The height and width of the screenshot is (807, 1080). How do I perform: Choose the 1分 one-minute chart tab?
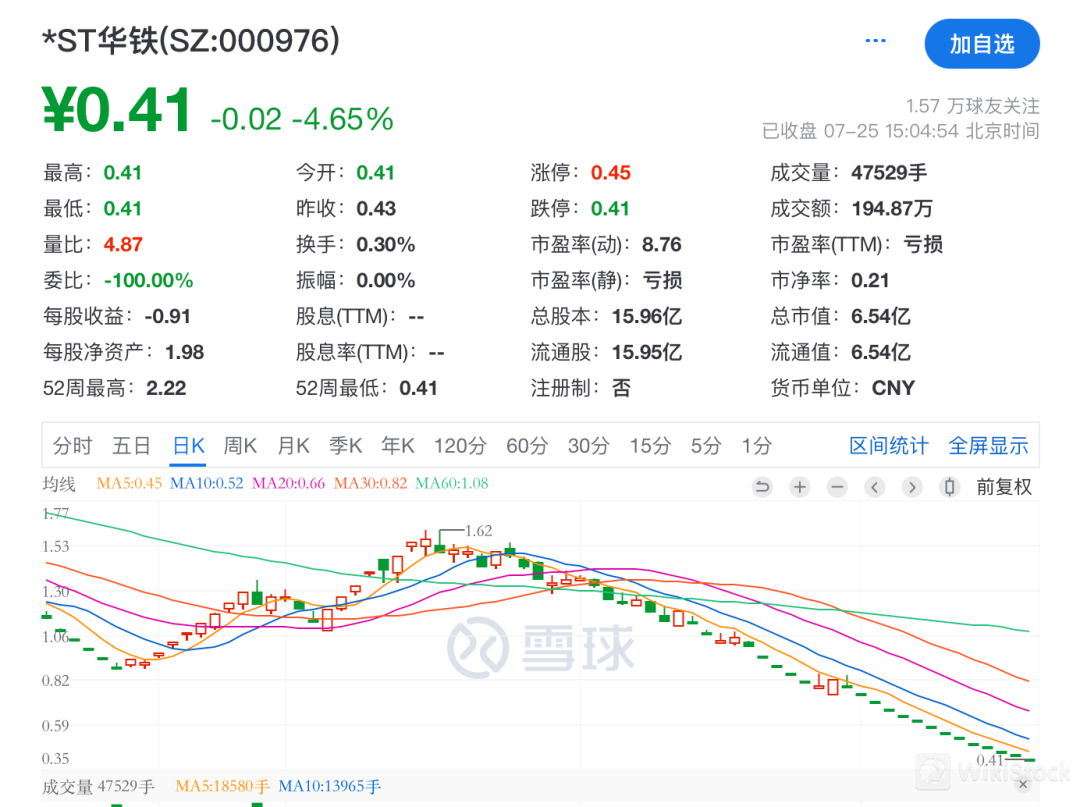pyautogui.click(x=756, y=446)
